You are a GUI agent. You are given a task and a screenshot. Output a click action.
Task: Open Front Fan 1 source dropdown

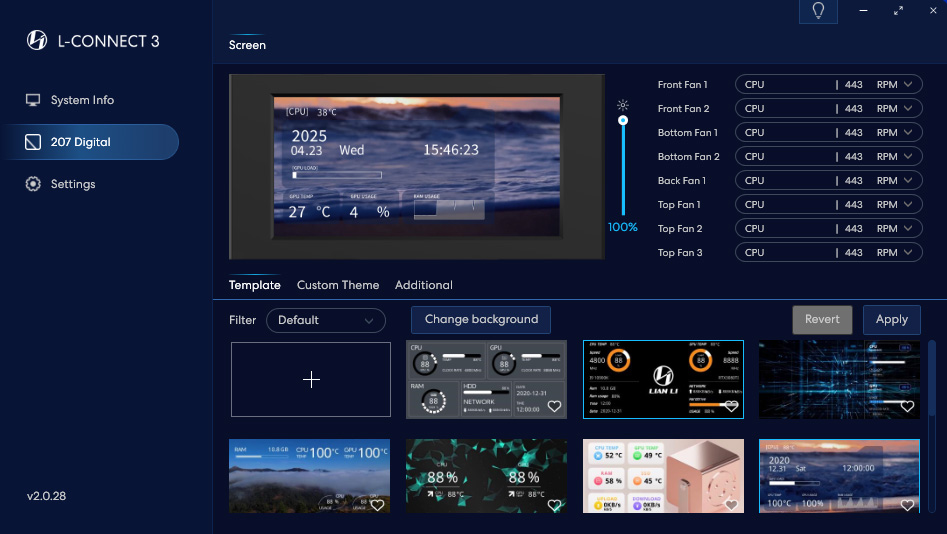[828, 85]
